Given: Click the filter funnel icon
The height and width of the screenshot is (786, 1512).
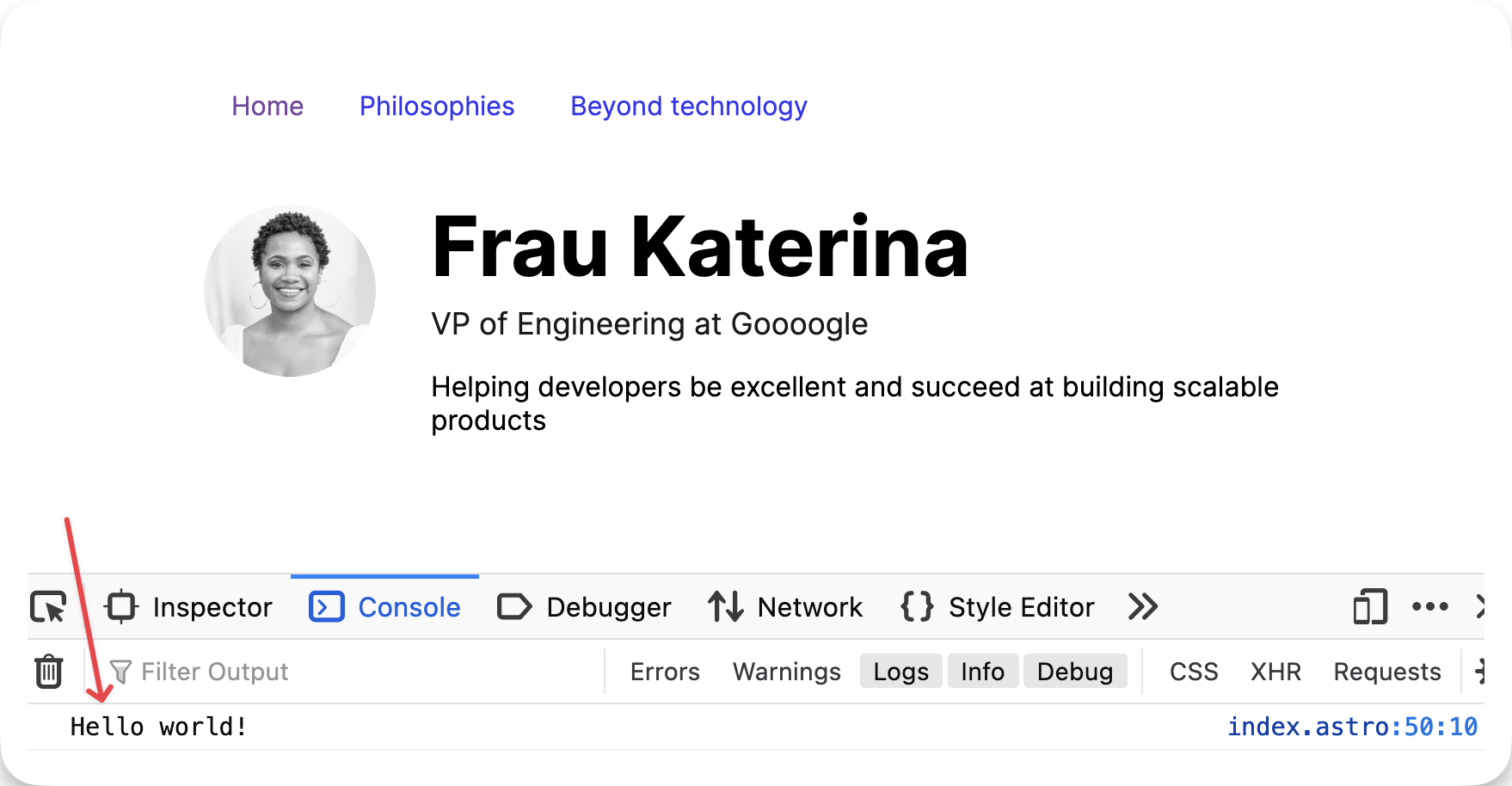Looking at the screenshot, I should [120, 672].
